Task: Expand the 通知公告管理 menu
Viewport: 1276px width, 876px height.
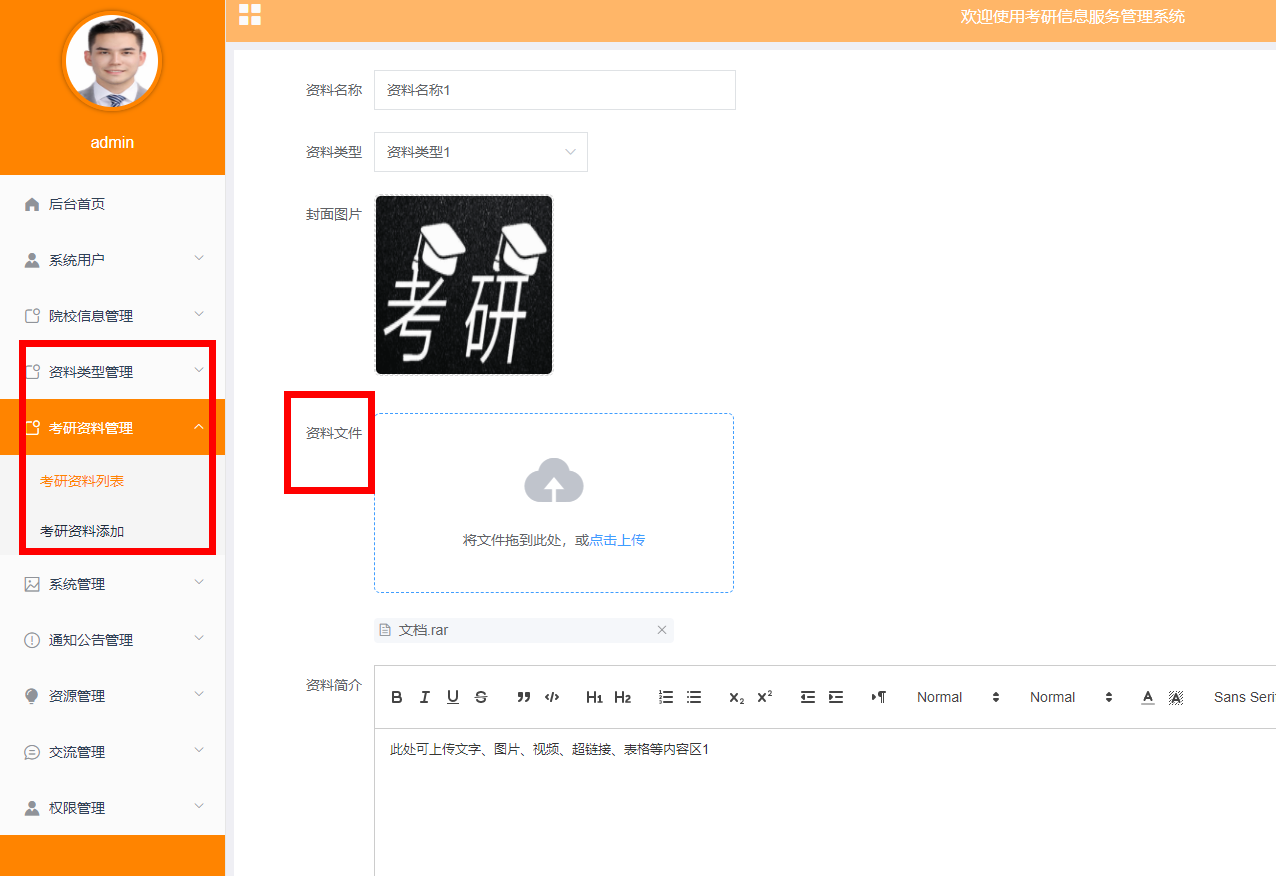Action: pyautogui.click(x=112, y=640)
